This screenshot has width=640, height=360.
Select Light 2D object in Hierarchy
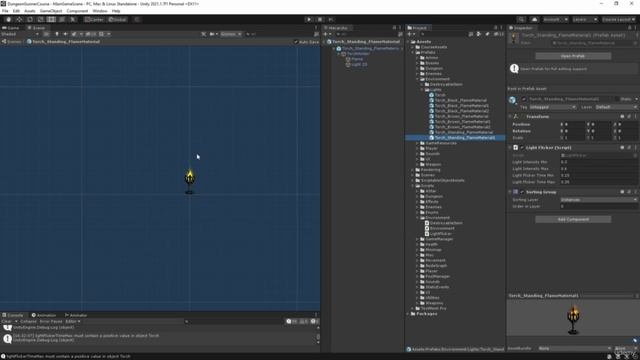359,64
